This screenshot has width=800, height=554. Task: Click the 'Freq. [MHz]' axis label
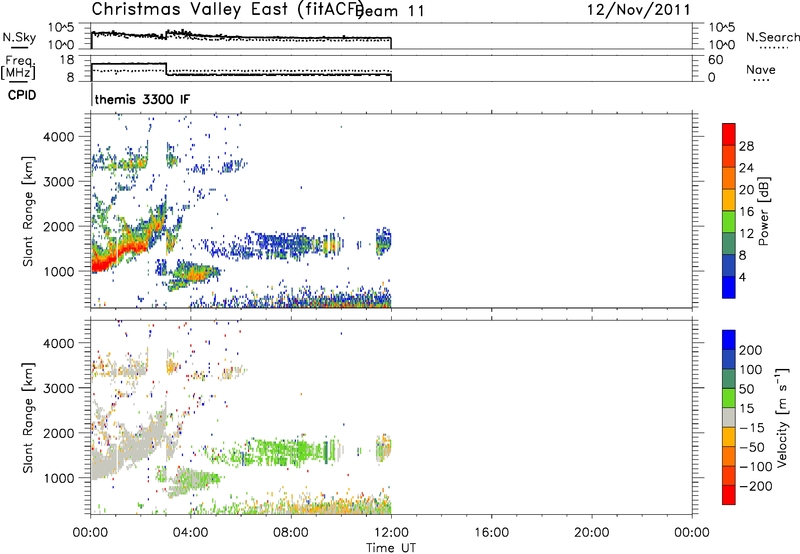pos(18,67)
